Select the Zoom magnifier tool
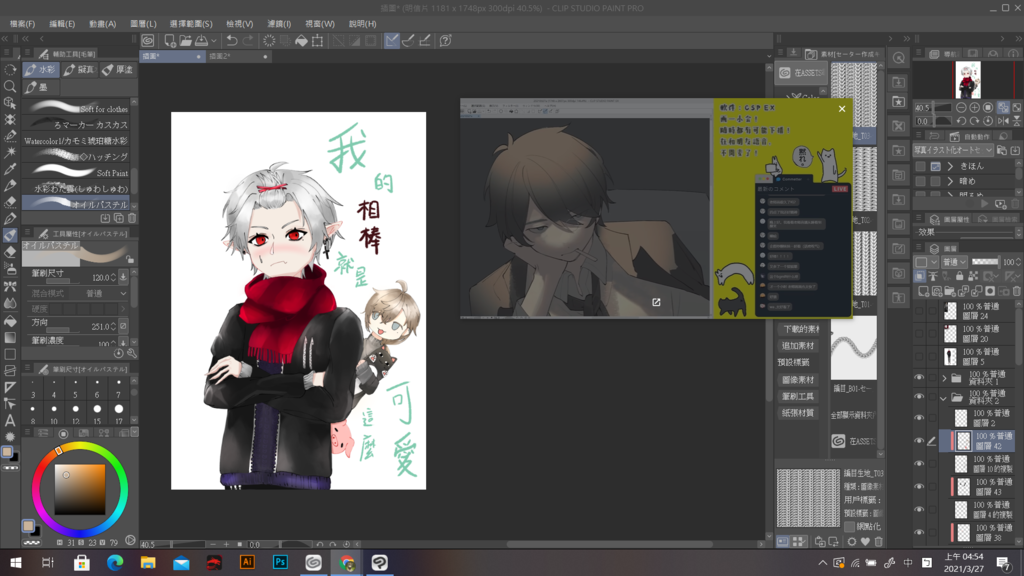The height and width of the screenshot is (576, 1024). click(10, 86)
